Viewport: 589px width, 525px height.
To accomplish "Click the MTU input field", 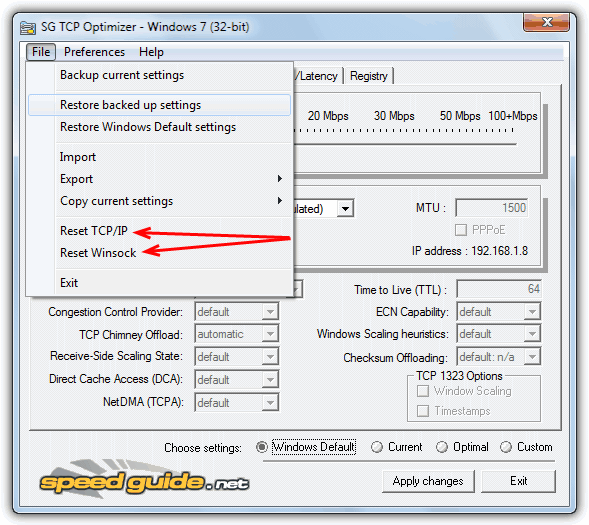I will click(491, 208).
